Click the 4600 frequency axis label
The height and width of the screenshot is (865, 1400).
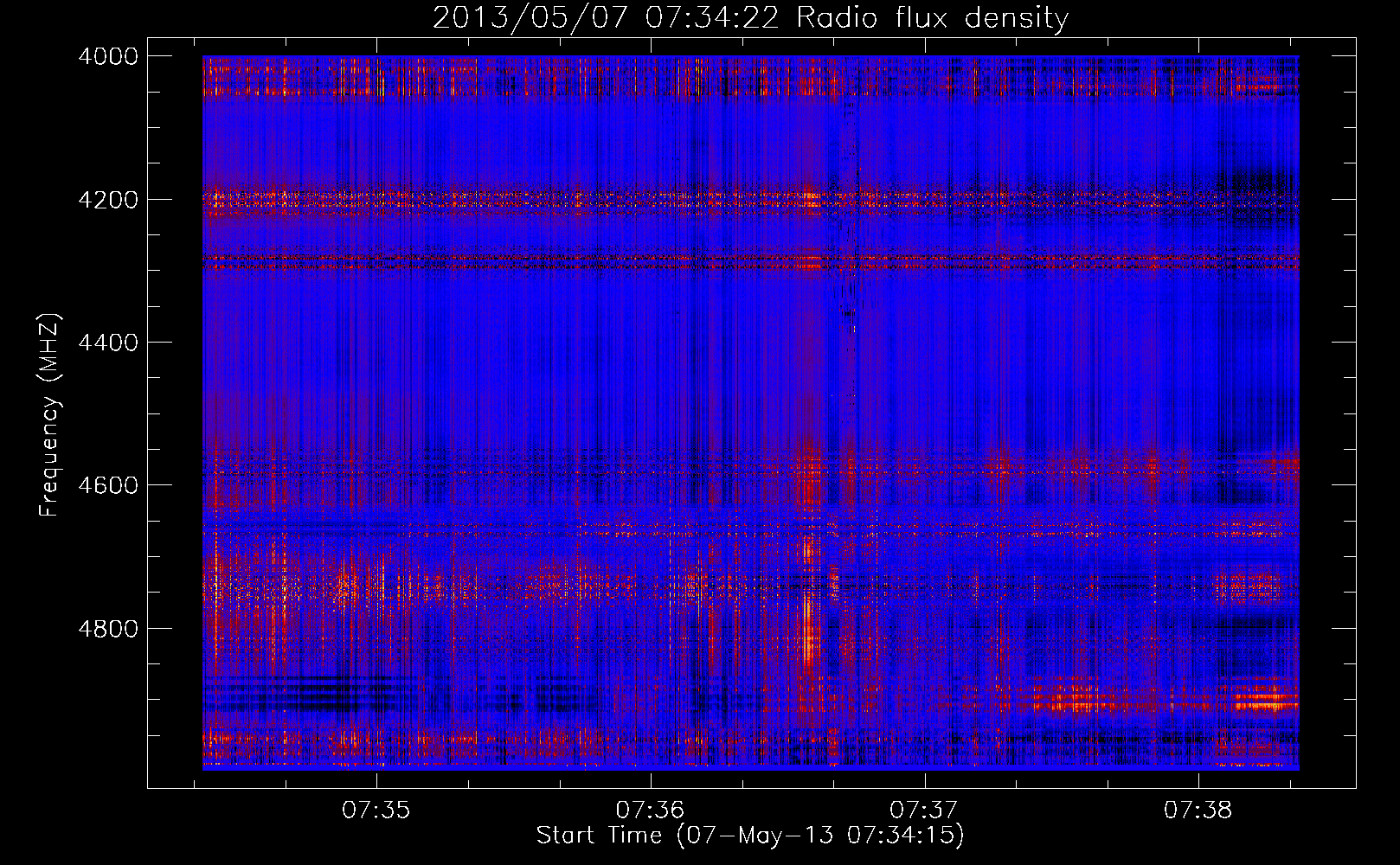click(x=108, y=485)
